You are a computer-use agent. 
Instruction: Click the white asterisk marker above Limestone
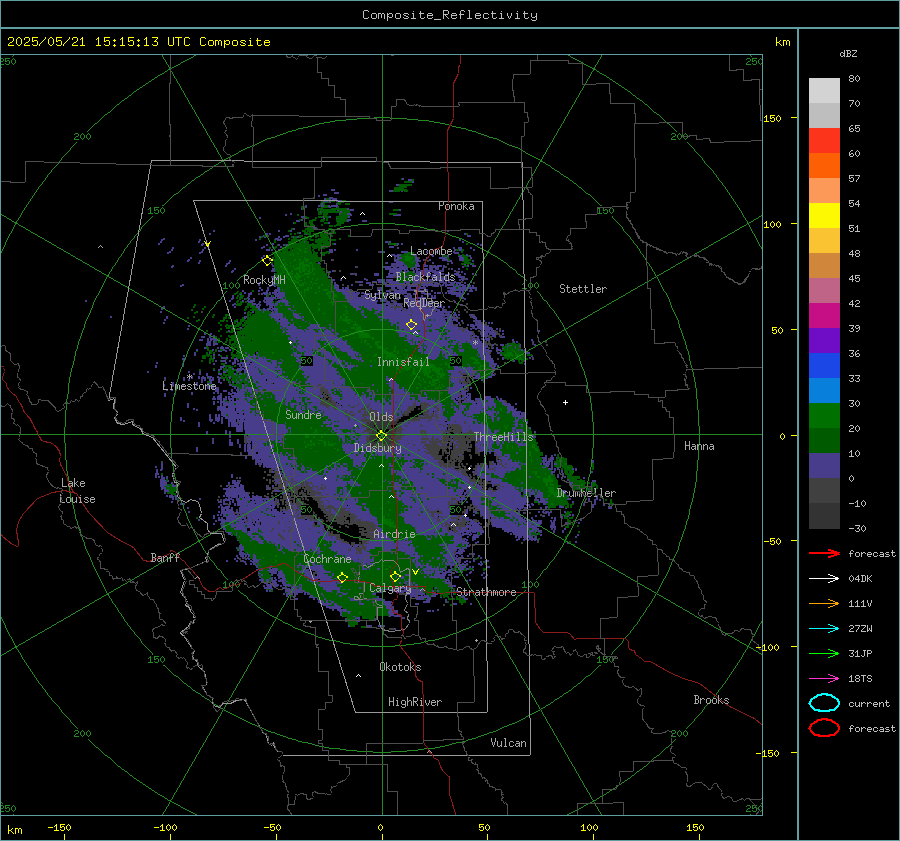(x=190, y=377)
